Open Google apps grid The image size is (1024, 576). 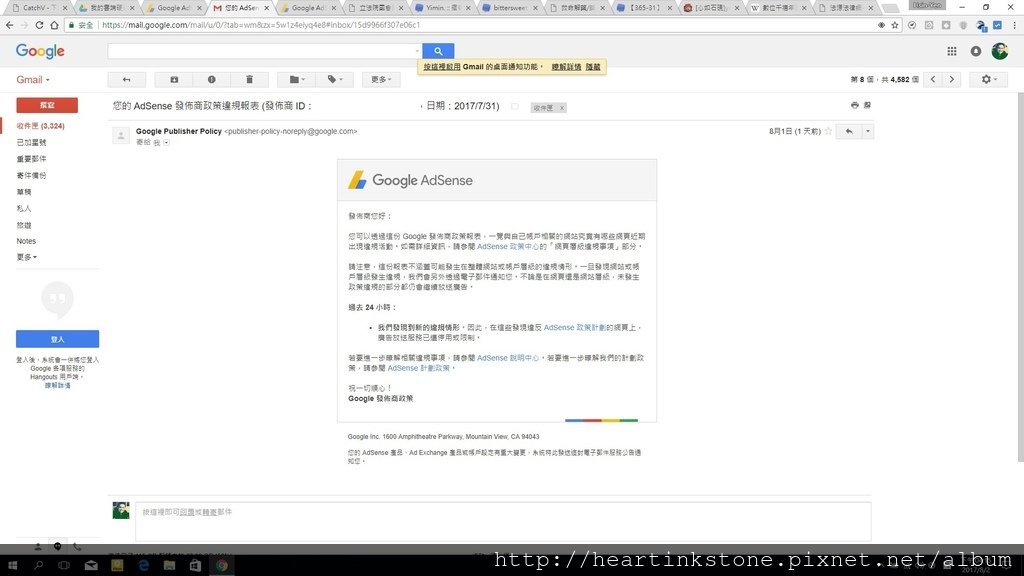pyautogui.click(x=952, y=51)
